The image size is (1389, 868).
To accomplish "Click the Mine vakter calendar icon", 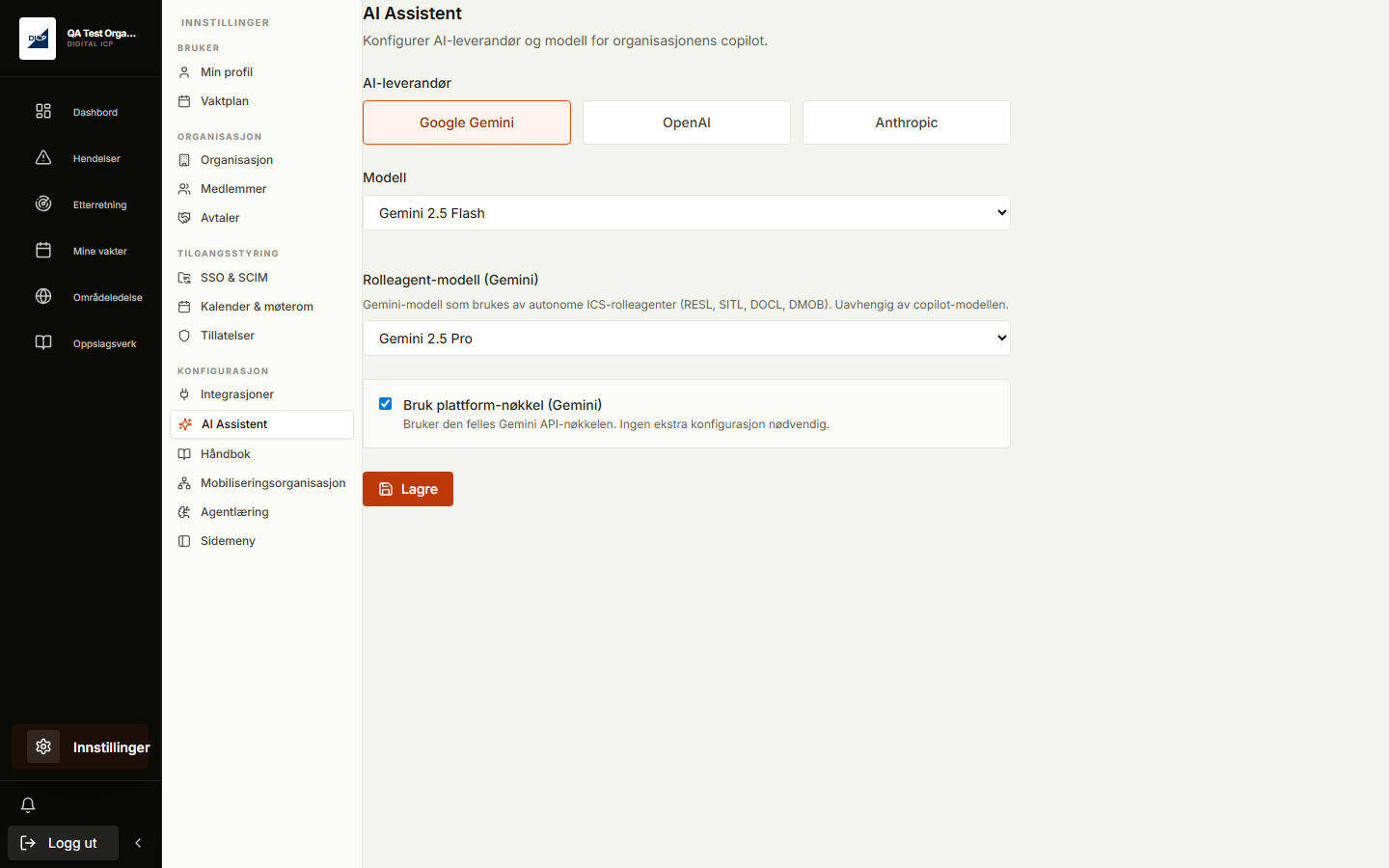I will (x=43, y=250).
